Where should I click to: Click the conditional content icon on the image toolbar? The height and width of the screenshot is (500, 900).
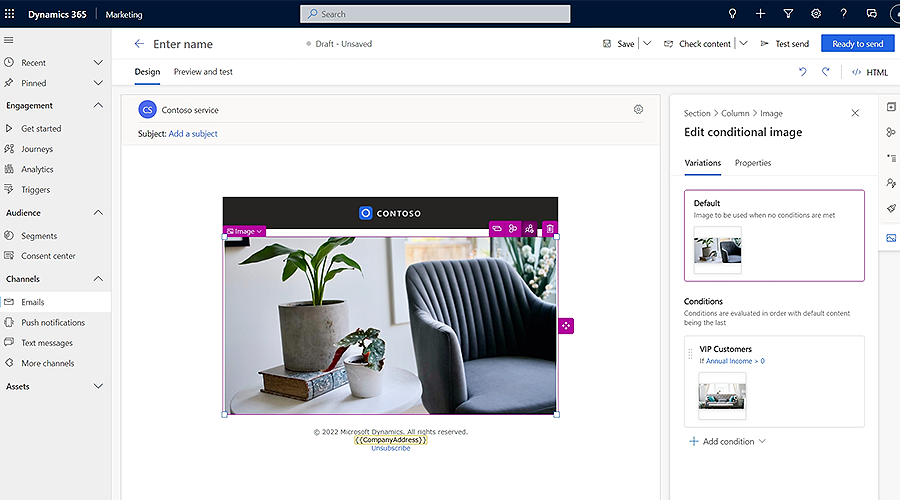529,228
